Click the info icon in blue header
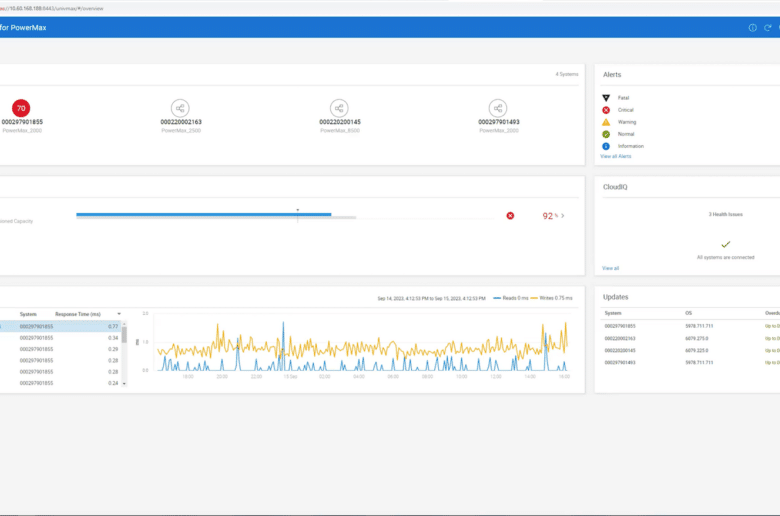This screenshot has width=780, height=516. pyautogui.click(x=753, y=28)
